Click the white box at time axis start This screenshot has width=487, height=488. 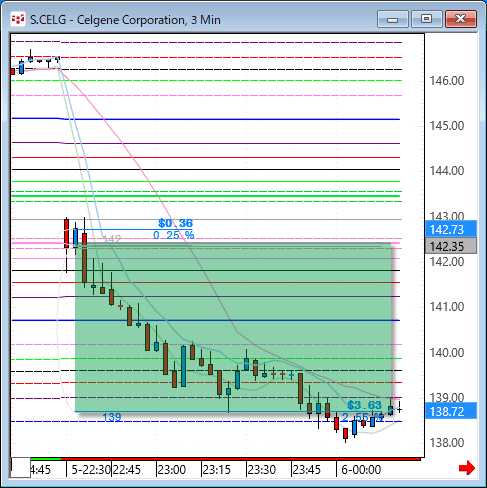pyautogui.click(x=21, y=467)
